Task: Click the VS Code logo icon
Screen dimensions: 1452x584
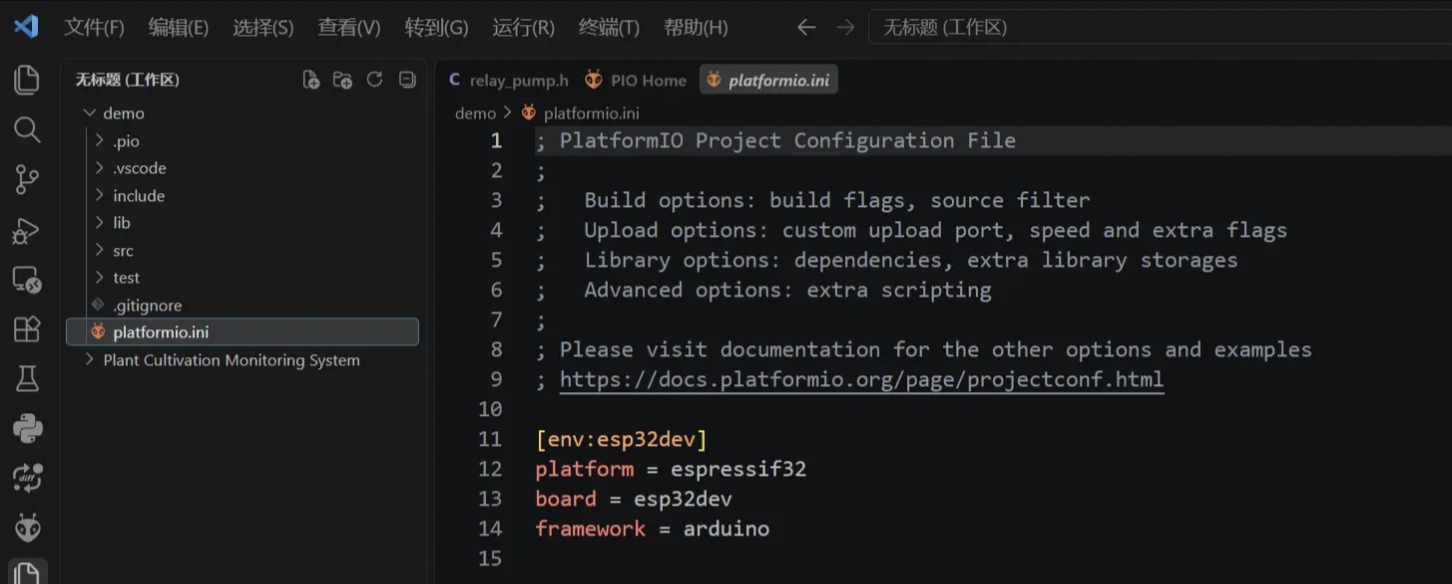Action: 26,27
